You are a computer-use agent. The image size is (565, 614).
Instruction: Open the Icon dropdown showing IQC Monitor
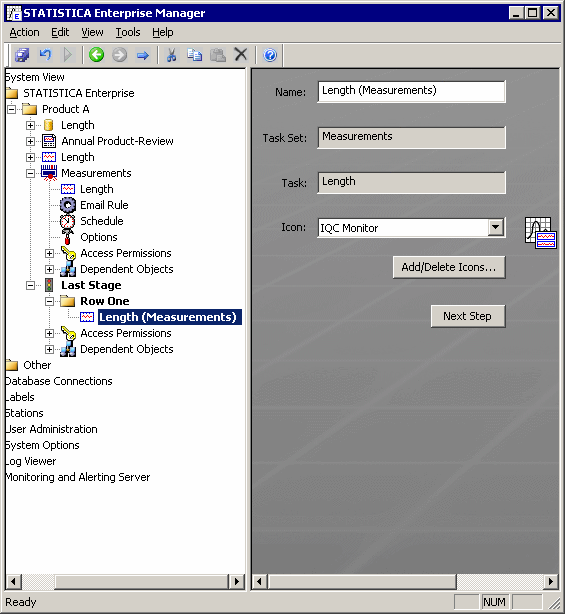(x=496, y=227)
